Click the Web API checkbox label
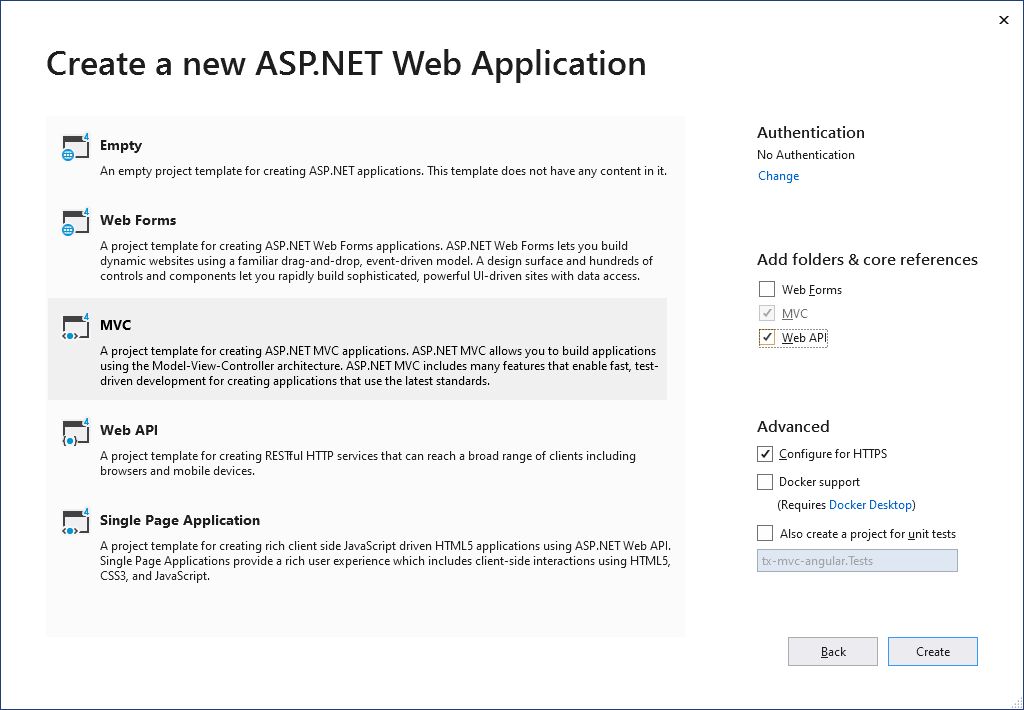Image resolution: width=1024 pixels, height=710 pixels. coord(805,338)
